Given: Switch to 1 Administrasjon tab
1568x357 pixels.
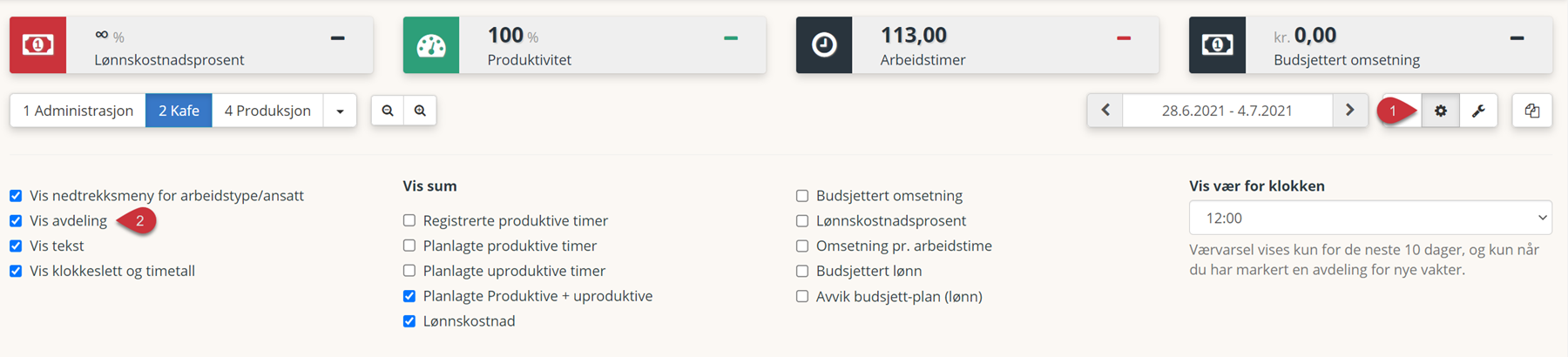Looking at the screenshot, I should (78, 111).
